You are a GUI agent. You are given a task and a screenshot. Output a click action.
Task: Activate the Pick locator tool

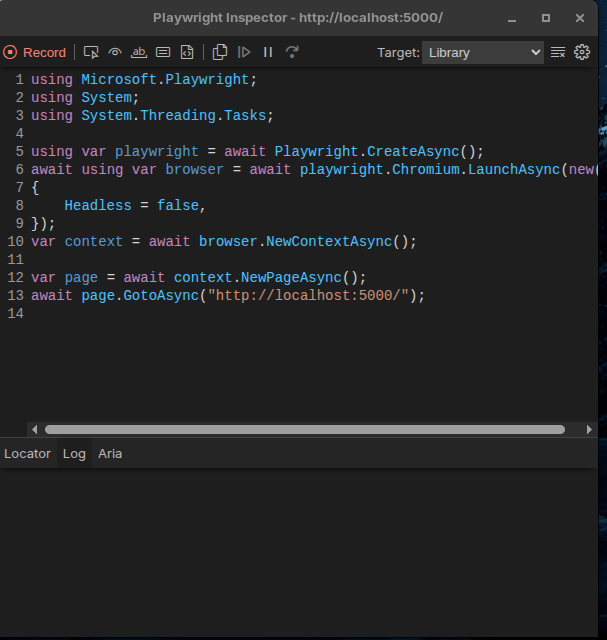pos(91,52)
